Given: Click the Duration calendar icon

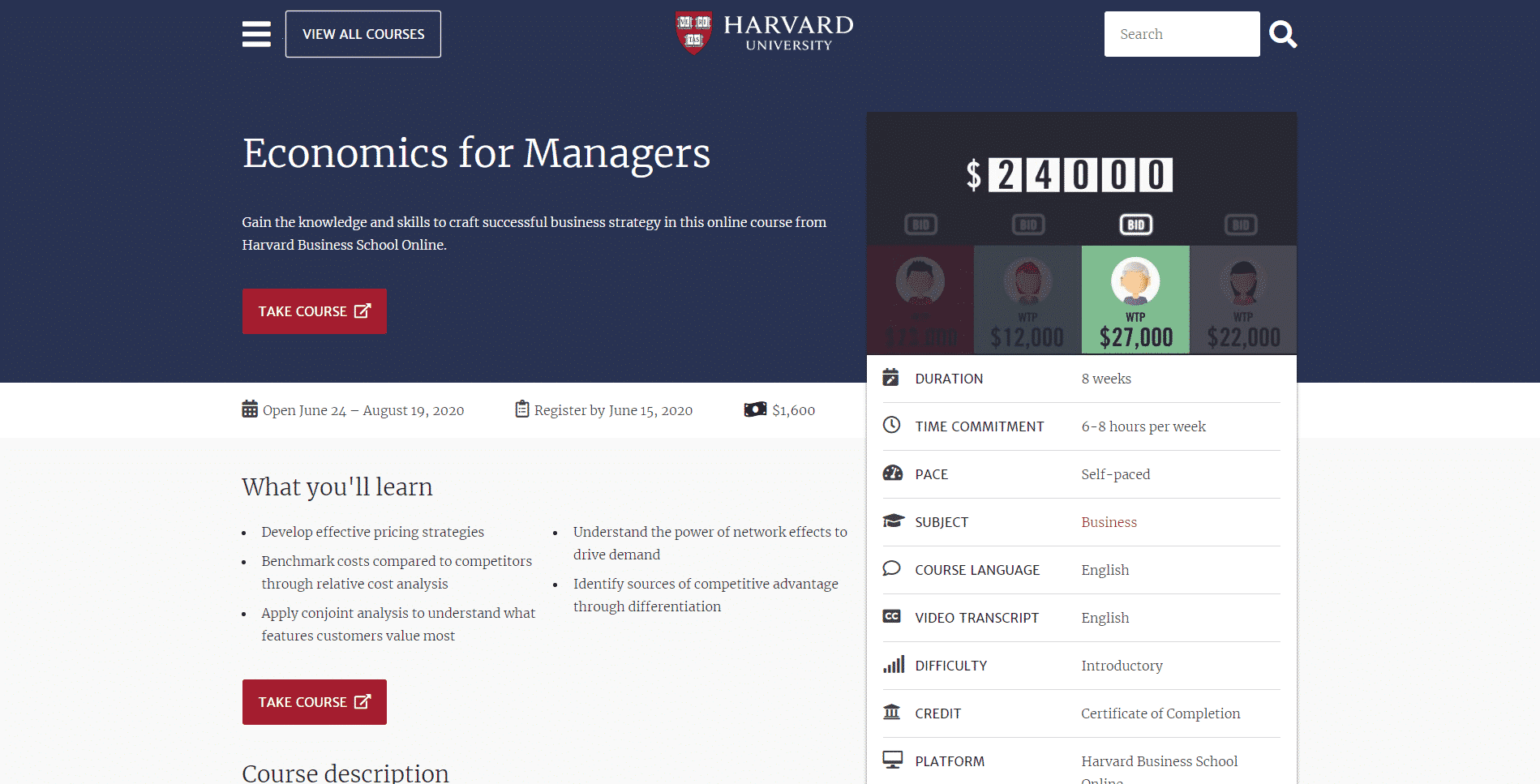Looking at the screenshot, I should point(891,377).
